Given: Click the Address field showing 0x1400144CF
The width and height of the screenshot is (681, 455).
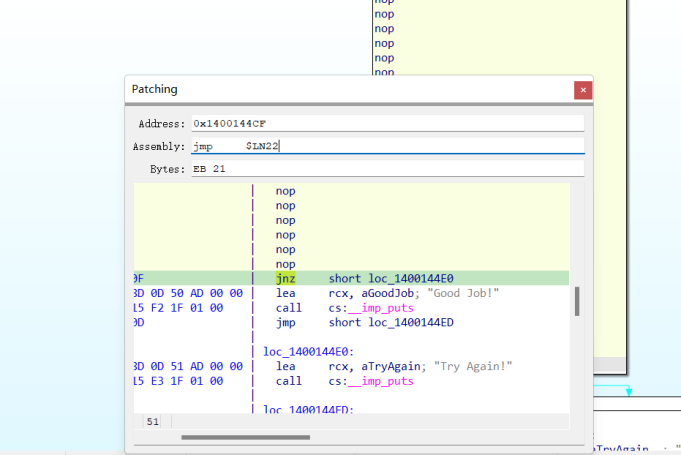Looking at the screenshot, I should (x=388, y=123).
